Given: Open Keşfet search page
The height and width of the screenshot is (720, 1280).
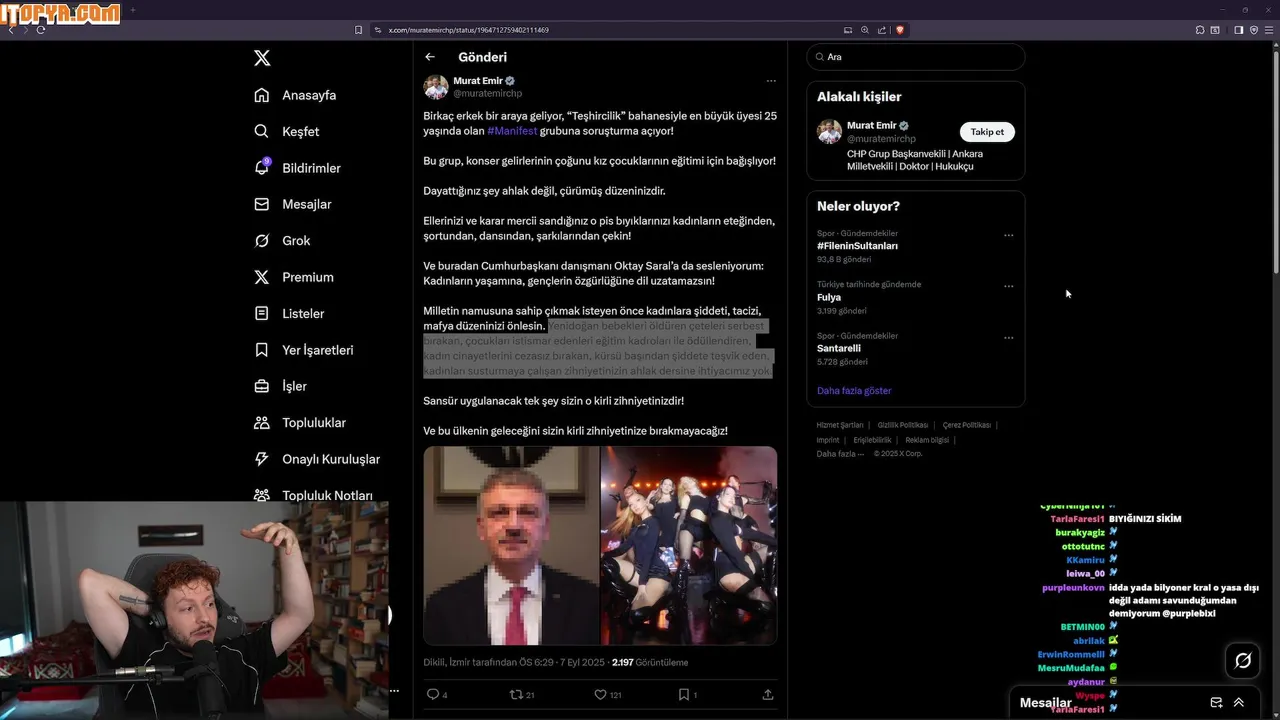Looking at the screenshot, I should (x=287, y=131).
